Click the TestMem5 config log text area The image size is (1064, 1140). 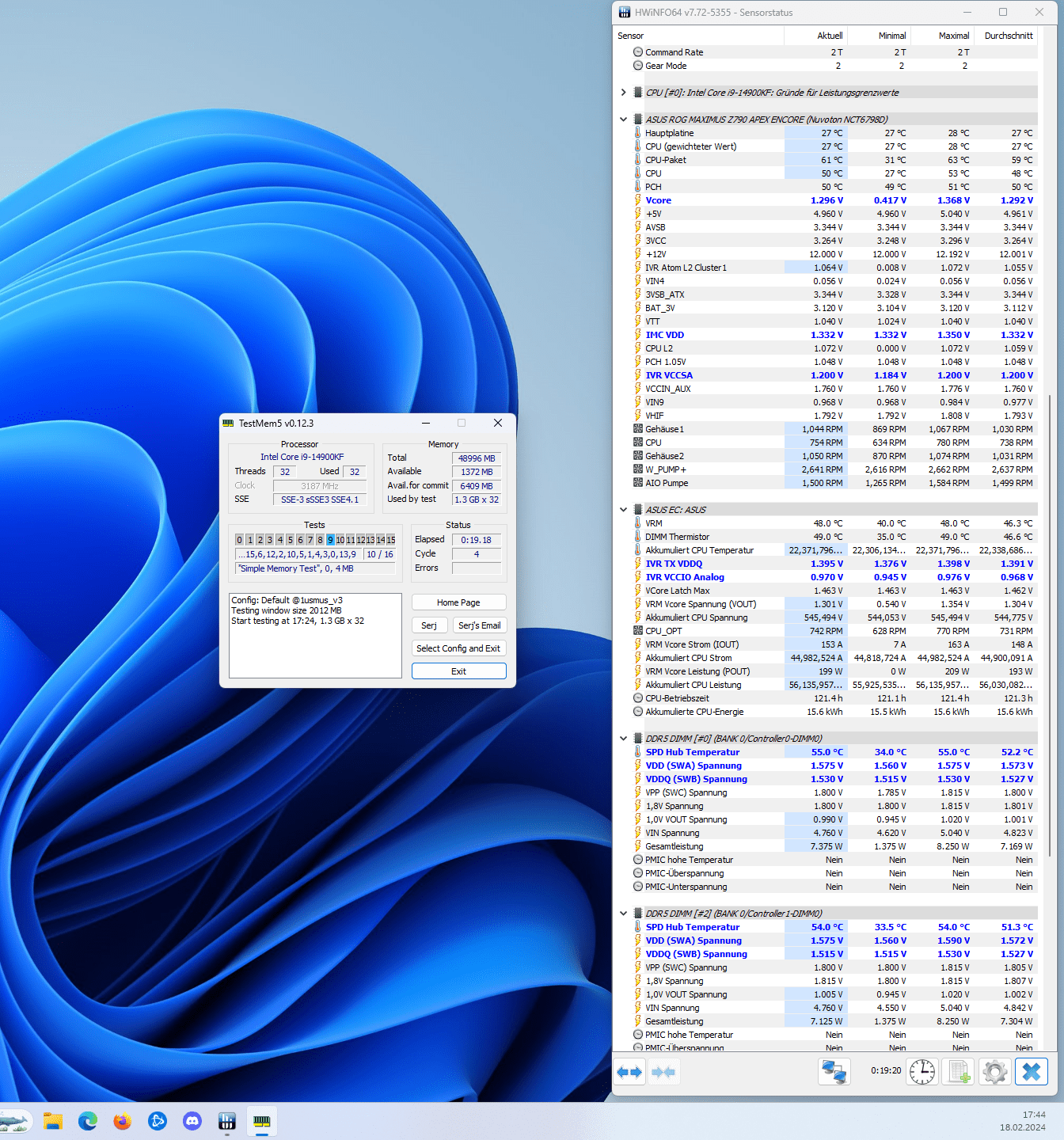click(x=315, y=636)
